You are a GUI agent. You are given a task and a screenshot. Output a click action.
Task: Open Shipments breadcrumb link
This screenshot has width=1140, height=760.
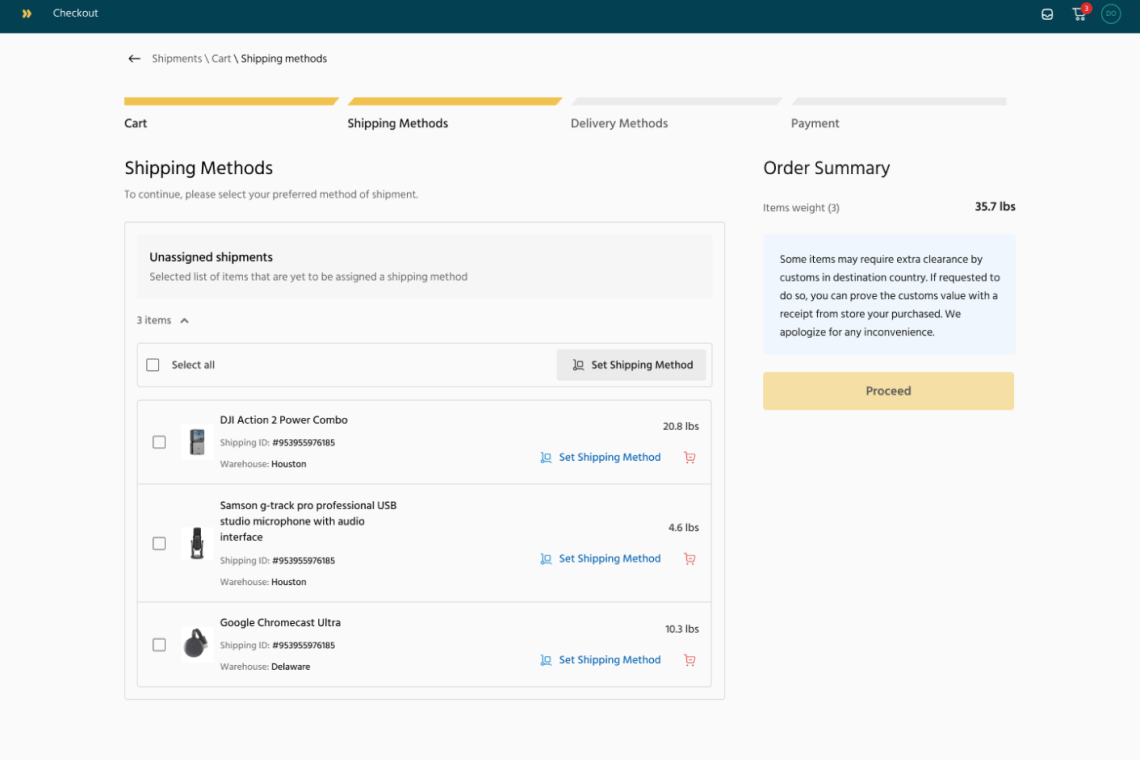tap(177, 59)
